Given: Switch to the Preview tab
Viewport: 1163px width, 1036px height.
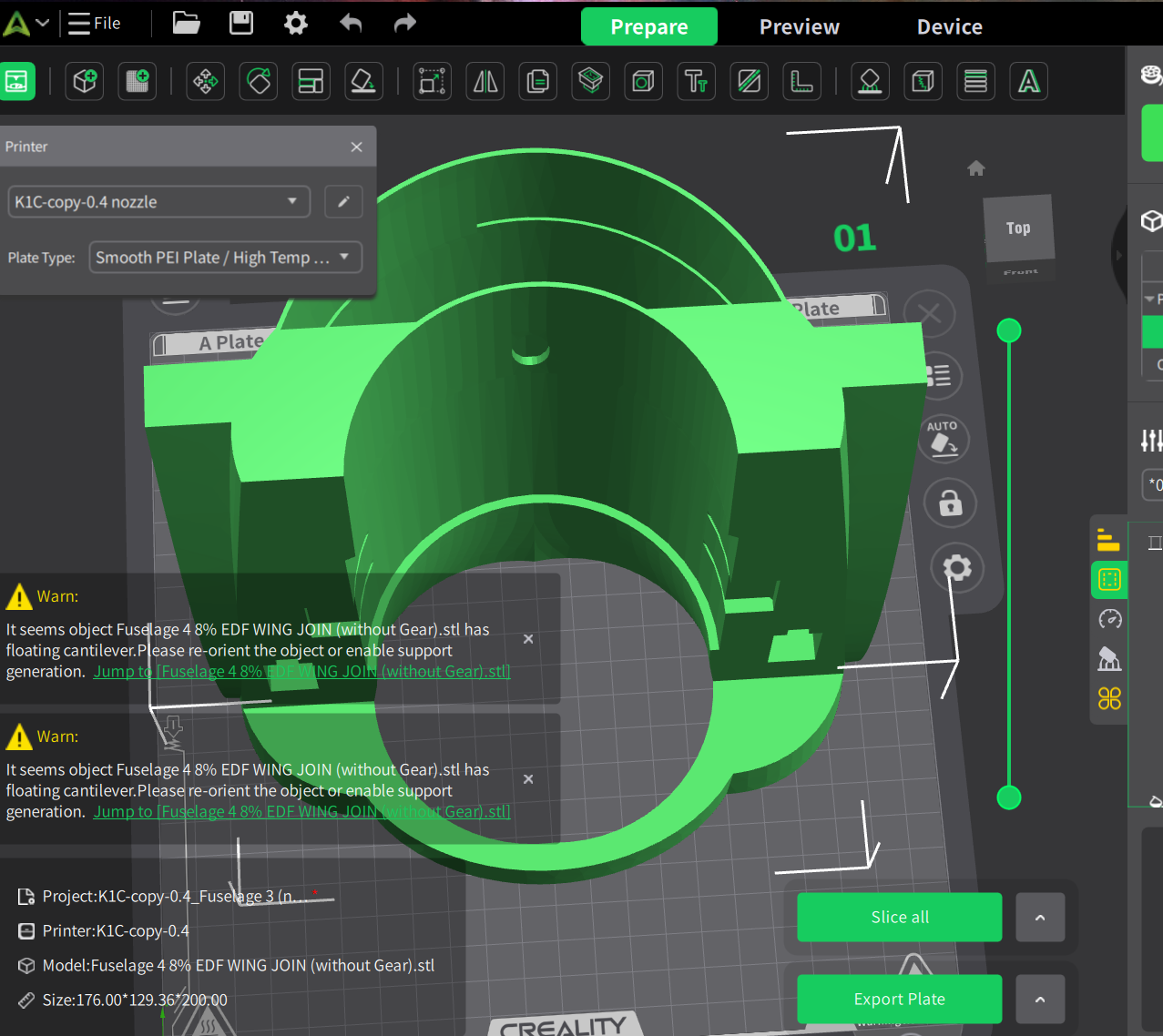Looking at the screenshot, I should (x=800, y=27).
